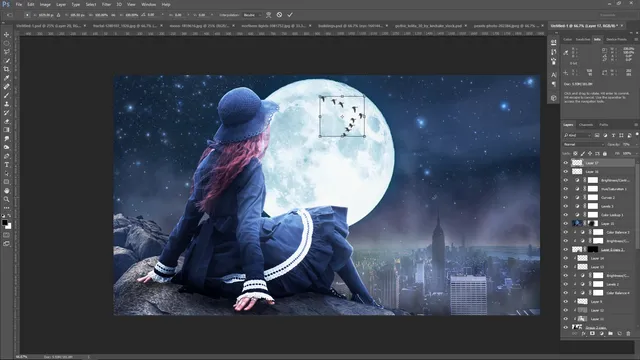Hide Layer 15 with its eye icon

coord(566,224)
